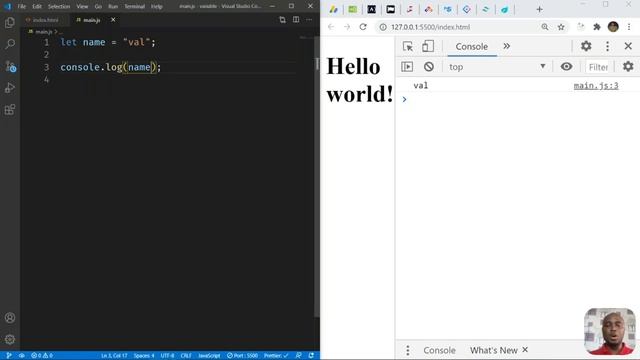Switch to the index.html editor tab
This screenshot has width=640, height=360.
click(42, 20)
